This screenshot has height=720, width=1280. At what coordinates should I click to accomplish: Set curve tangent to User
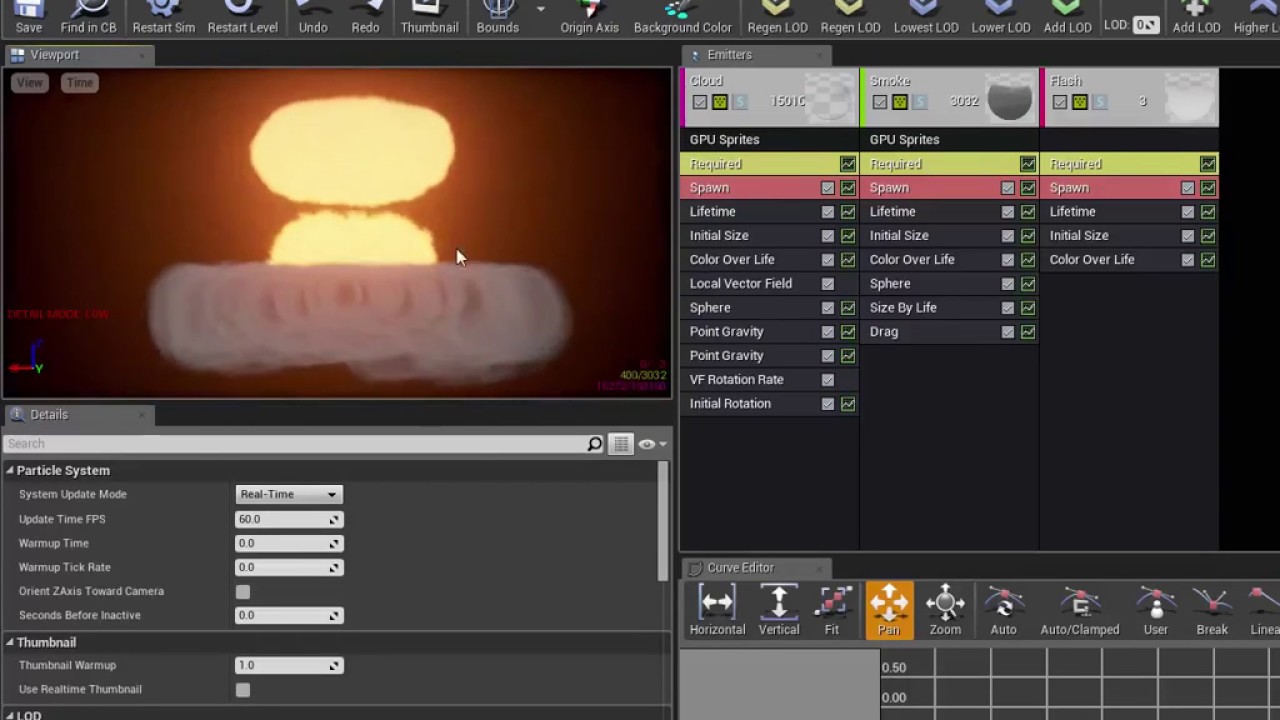[x=1156, y=610]
